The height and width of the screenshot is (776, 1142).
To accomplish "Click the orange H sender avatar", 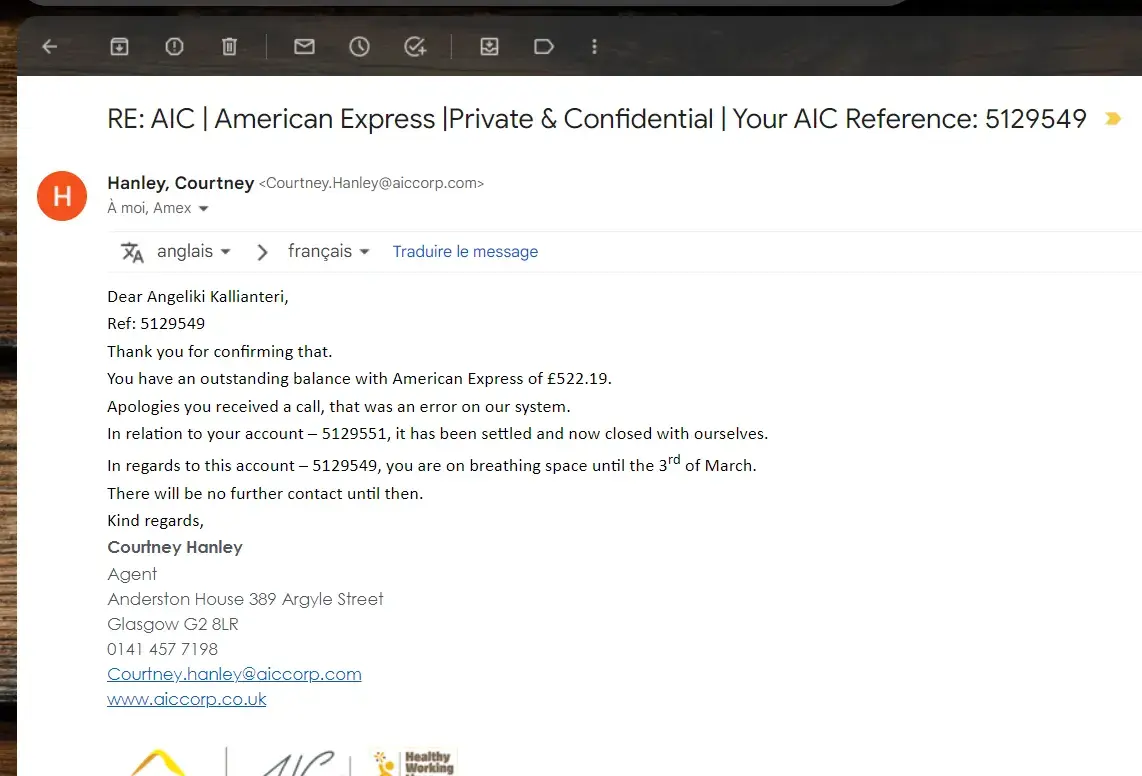I will (62, 196).
